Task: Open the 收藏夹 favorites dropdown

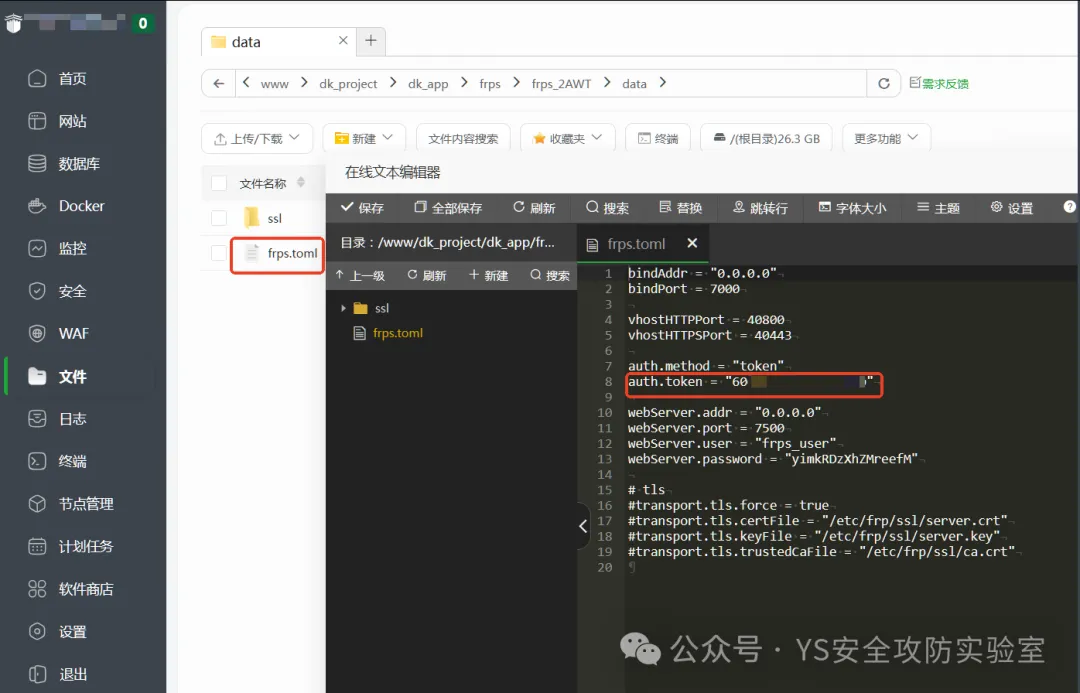Action: [x=568, y=138]
